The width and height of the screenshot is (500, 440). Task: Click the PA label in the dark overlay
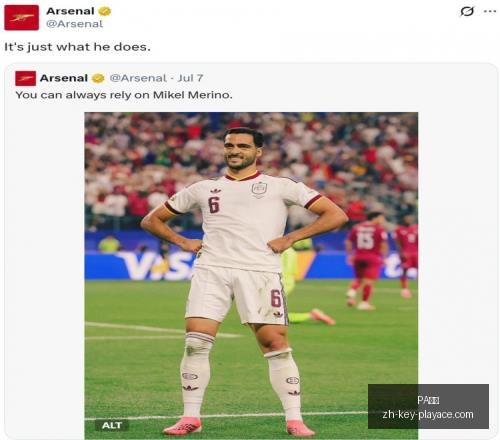click(428, 400)
